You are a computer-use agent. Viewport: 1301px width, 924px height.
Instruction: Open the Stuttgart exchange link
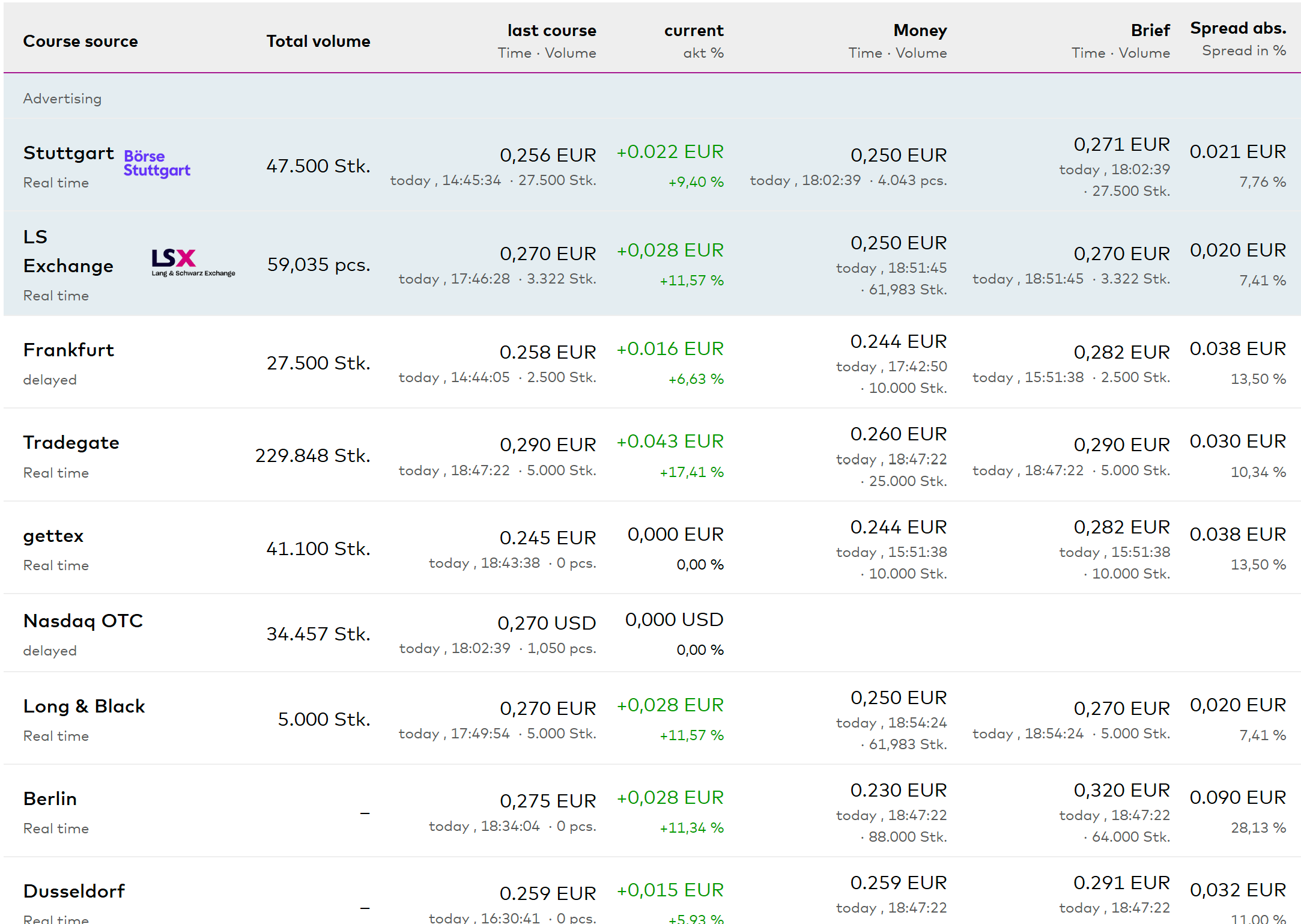(x=68, y=153)
